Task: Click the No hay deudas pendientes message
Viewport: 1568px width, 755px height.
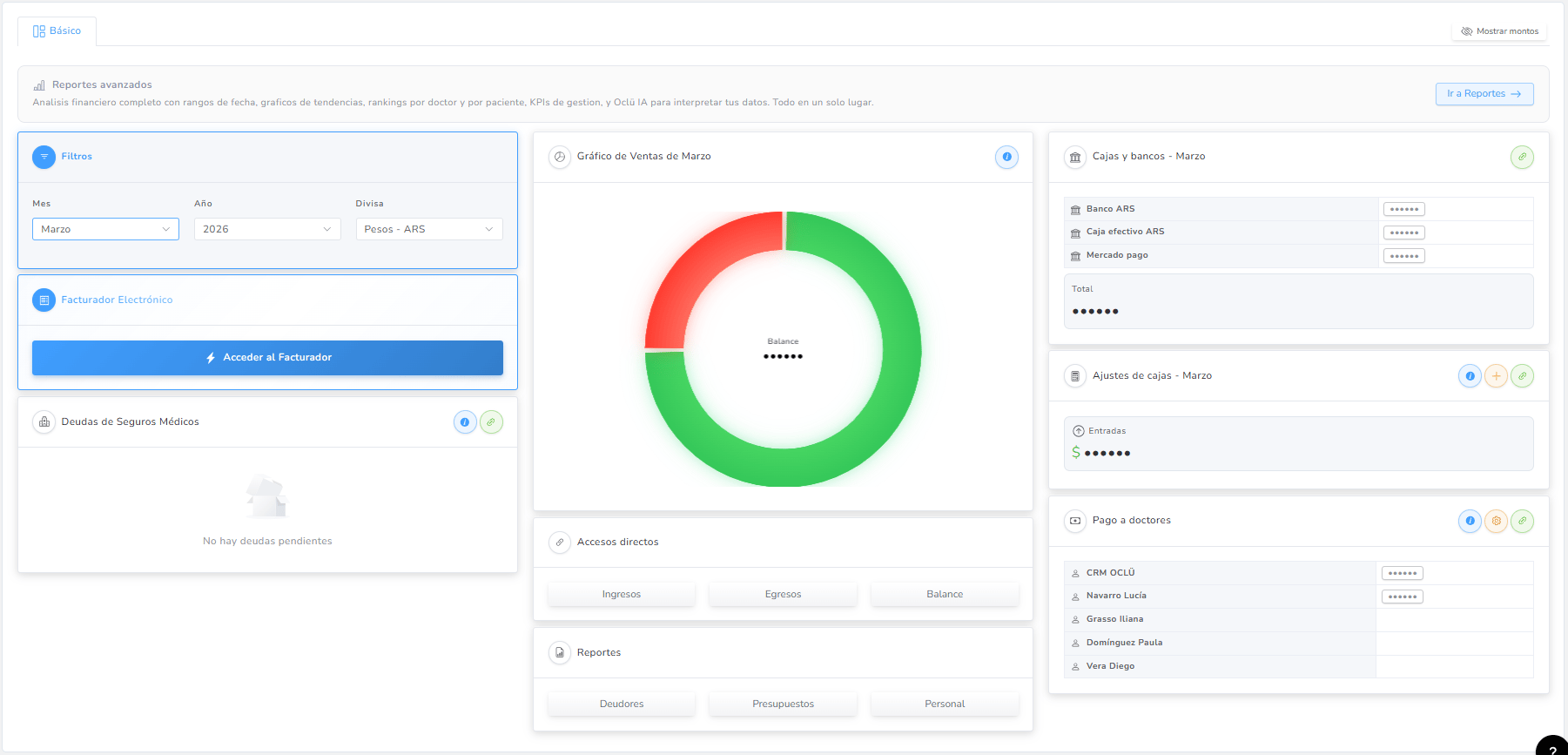Action: pyautogui.click(x=267, y=541)
